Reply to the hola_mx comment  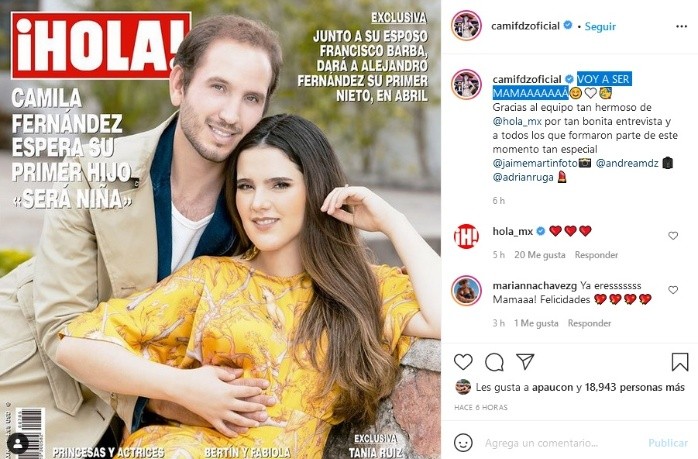pyautogui.click(x=596, y=255)
